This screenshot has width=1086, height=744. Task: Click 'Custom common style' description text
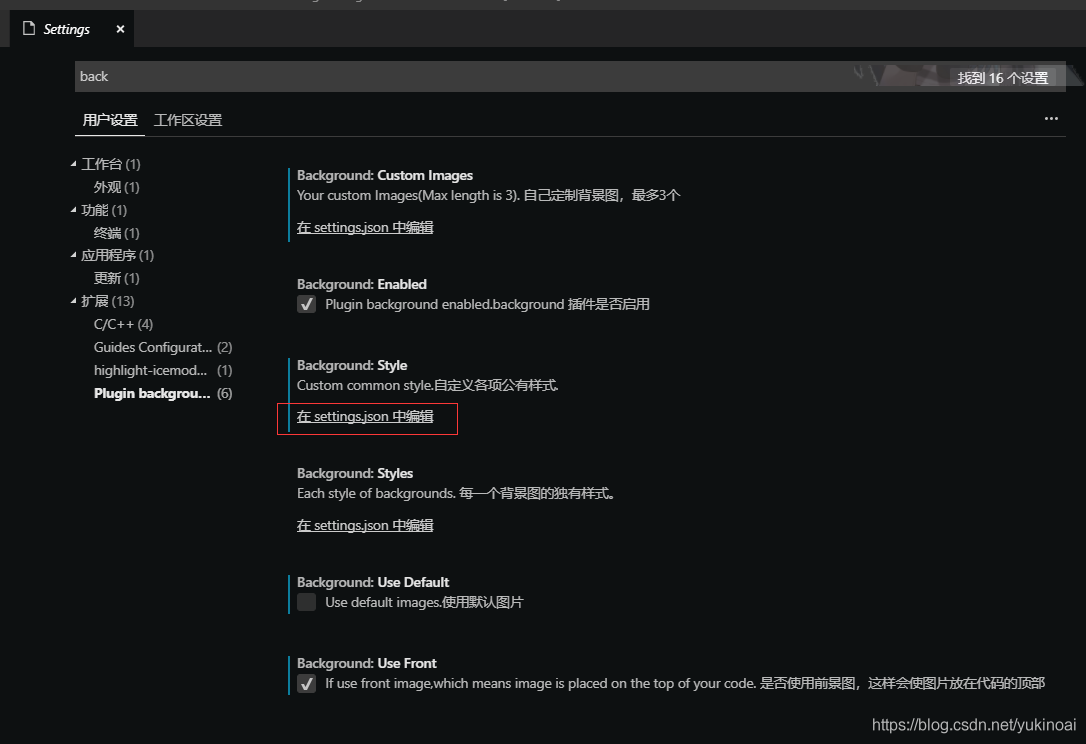tap(427, 385)
